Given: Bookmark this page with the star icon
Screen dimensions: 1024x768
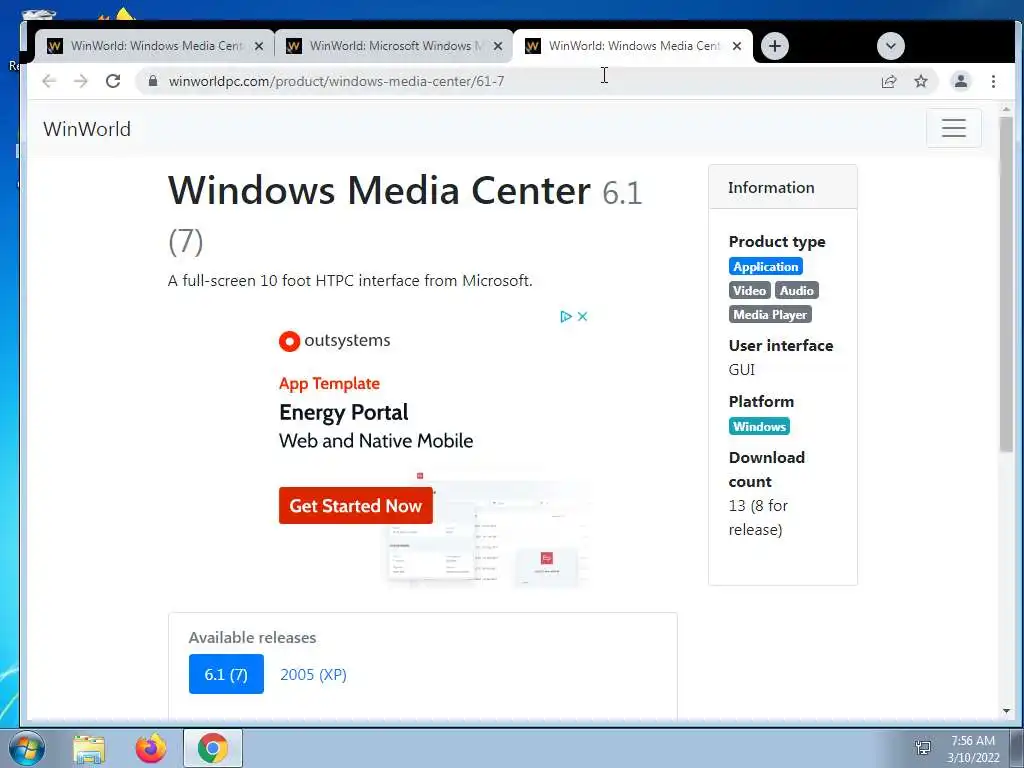Looking at the screenshot, I should (921, 82).
